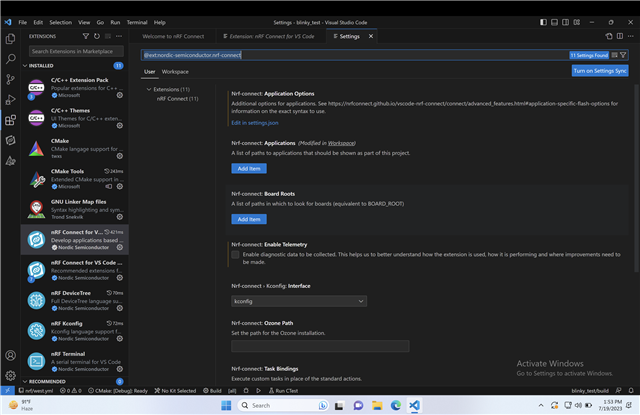Open the Accounts menu icon
Image resolution: width=640 pixels, height=415 pixels.
point(11,355)
